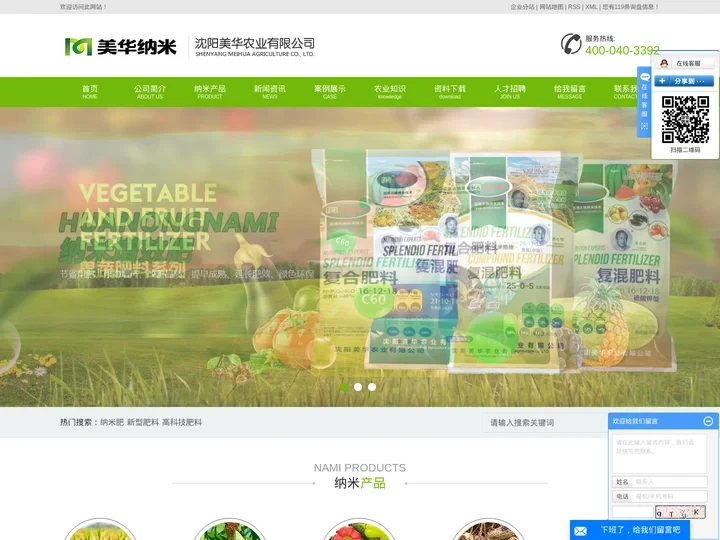The height and width of the screenshot is (540, 720).
Task: Click the envelope icon in the off-duty bar
Action: [580, 531]
